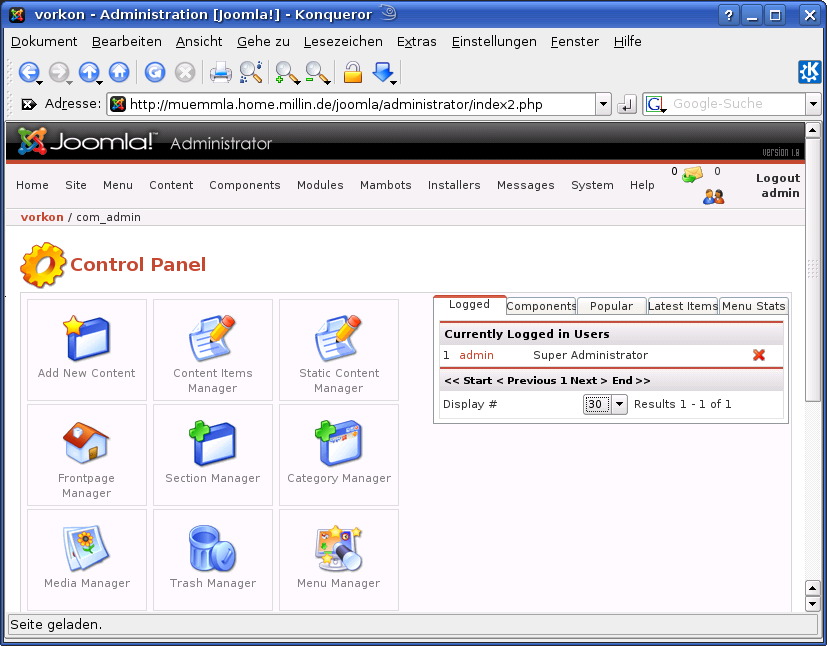Switch to the Popular tab

click(x=611, y=306)
